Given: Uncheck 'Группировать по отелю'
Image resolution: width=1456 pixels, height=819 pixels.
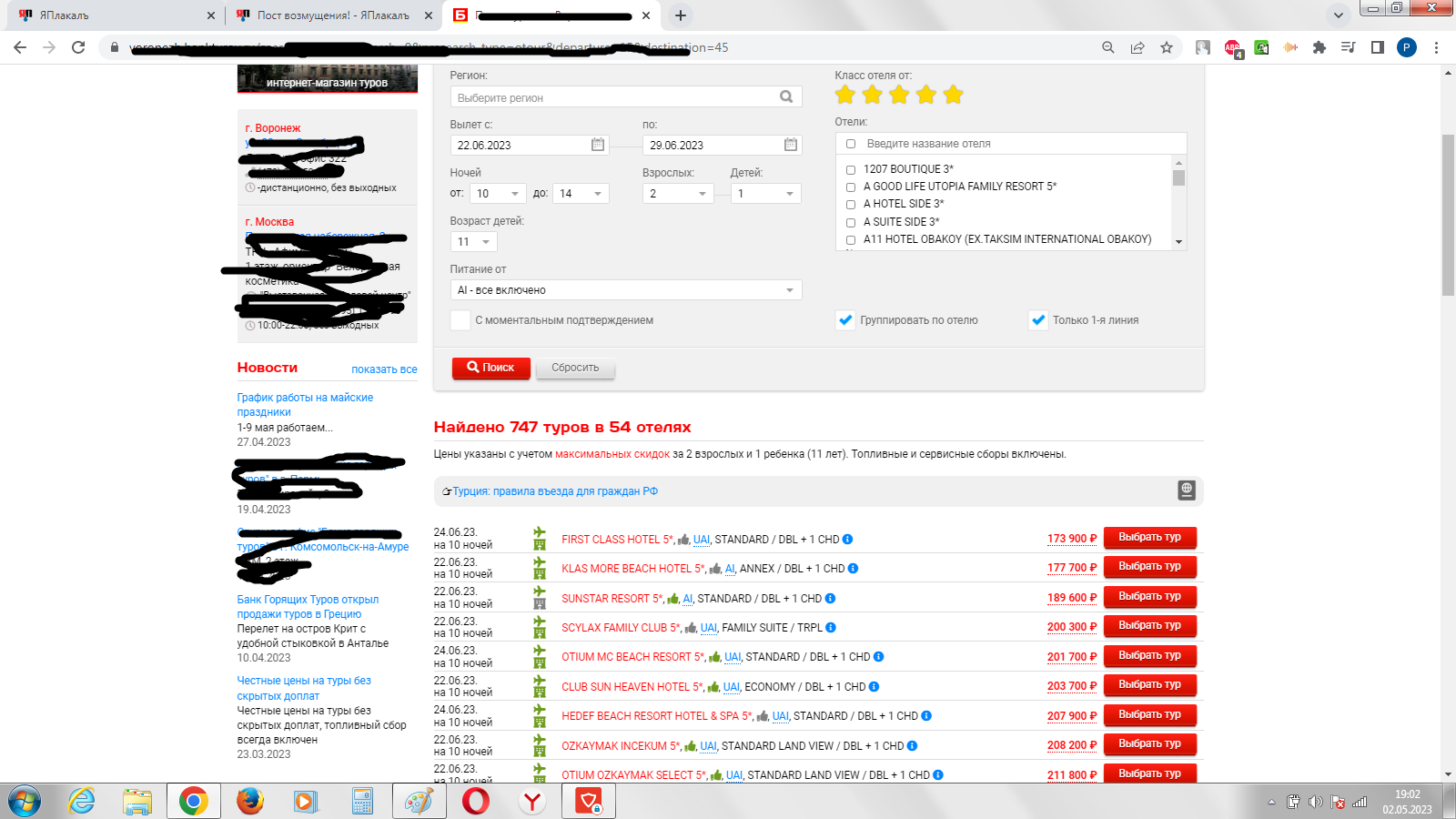Looking at the screenshot, I should 845,320.
